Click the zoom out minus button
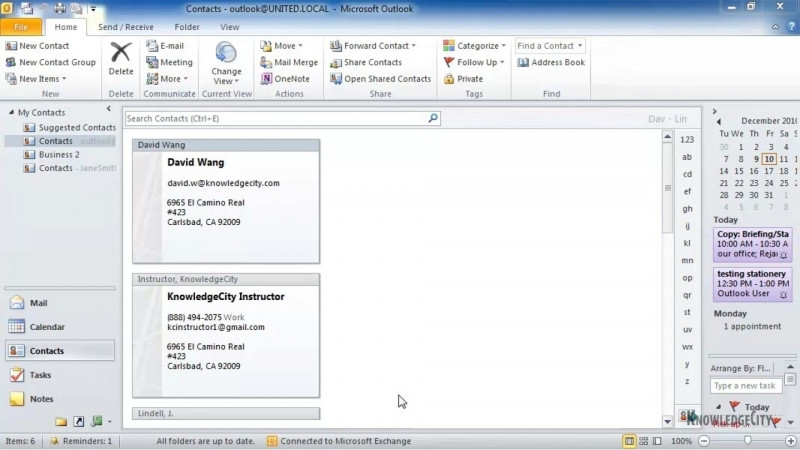The width and height of the screenshot is (800, 450). point(704,441)
